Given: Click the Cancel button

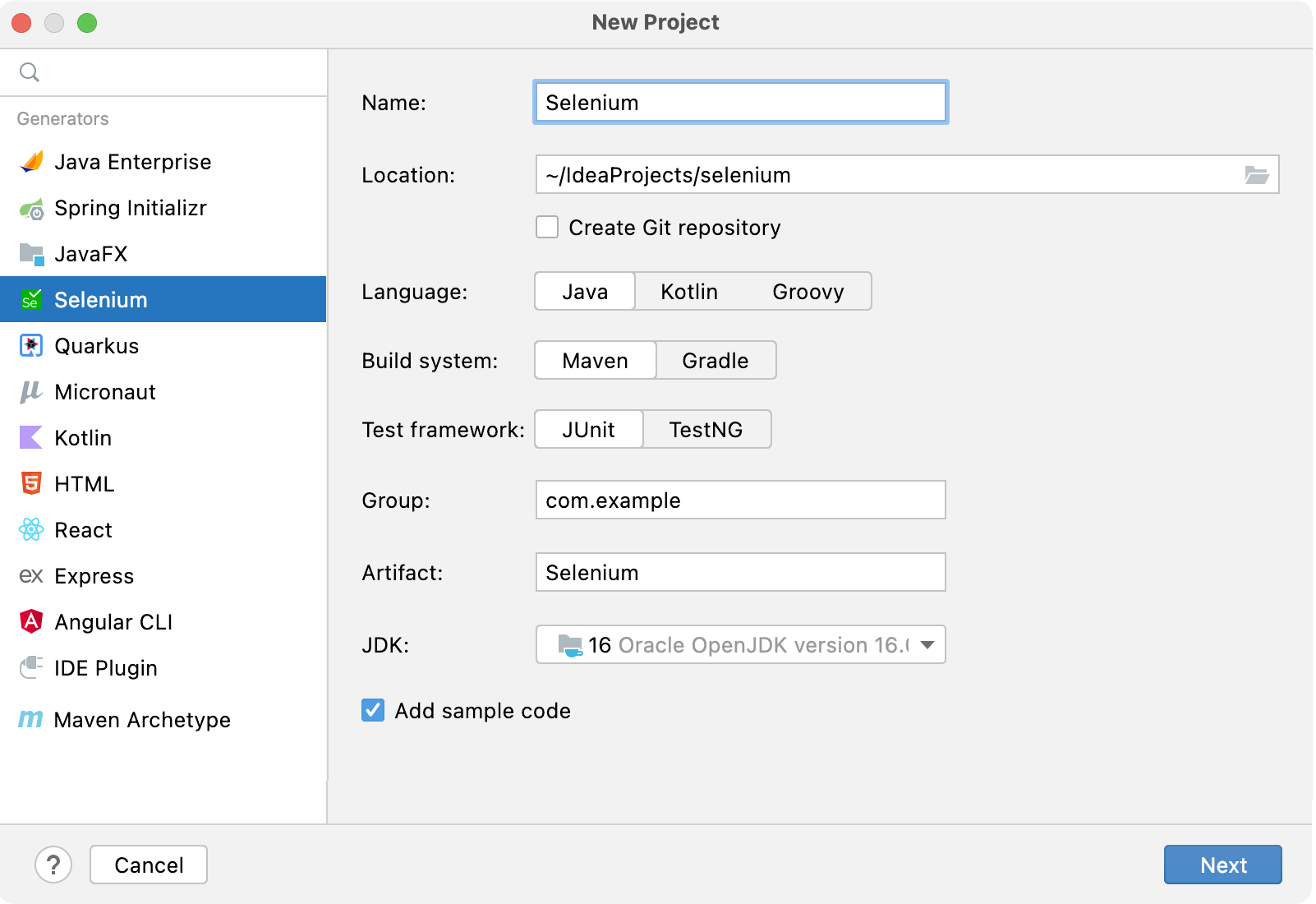Looking at the screenshot, I should pos(149,865).
